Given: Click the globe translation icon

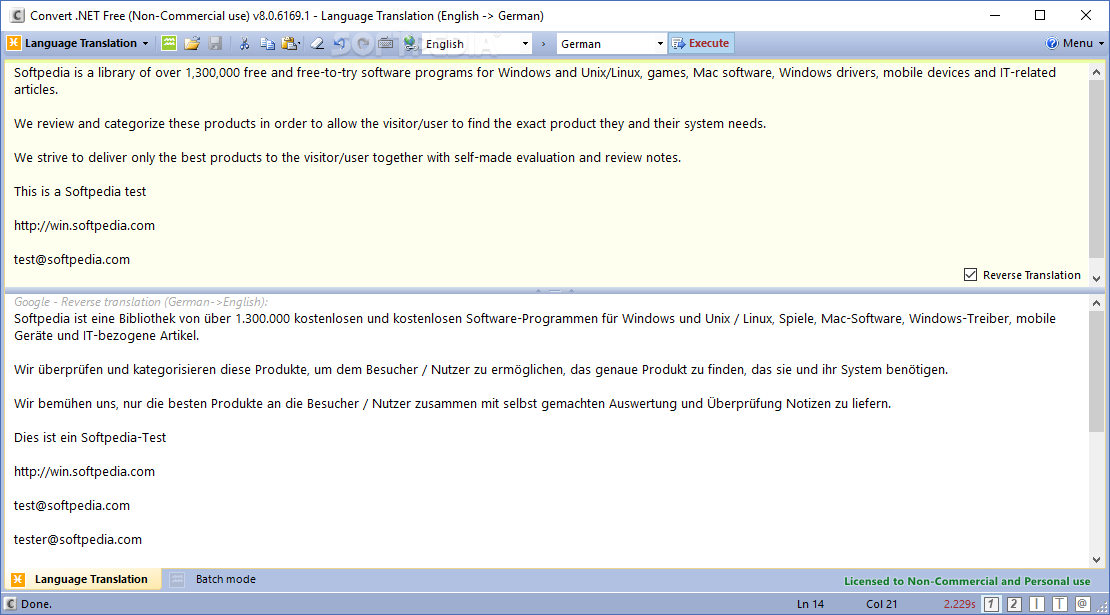Looking at the screenshot, I should pos(411,43).
